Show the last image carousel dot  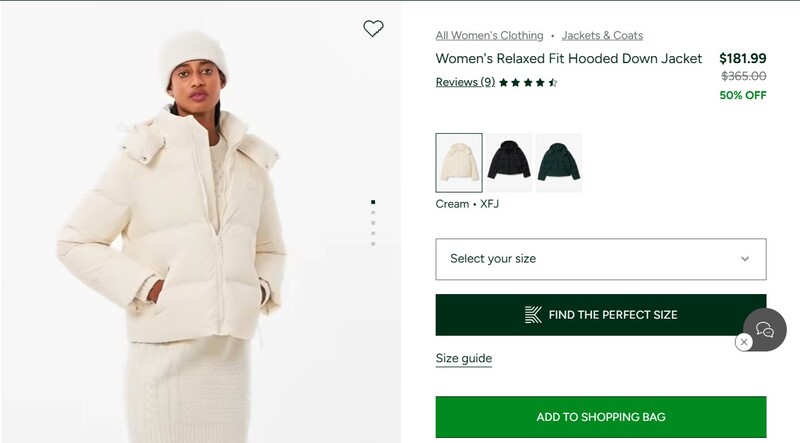tap(373, 243)
